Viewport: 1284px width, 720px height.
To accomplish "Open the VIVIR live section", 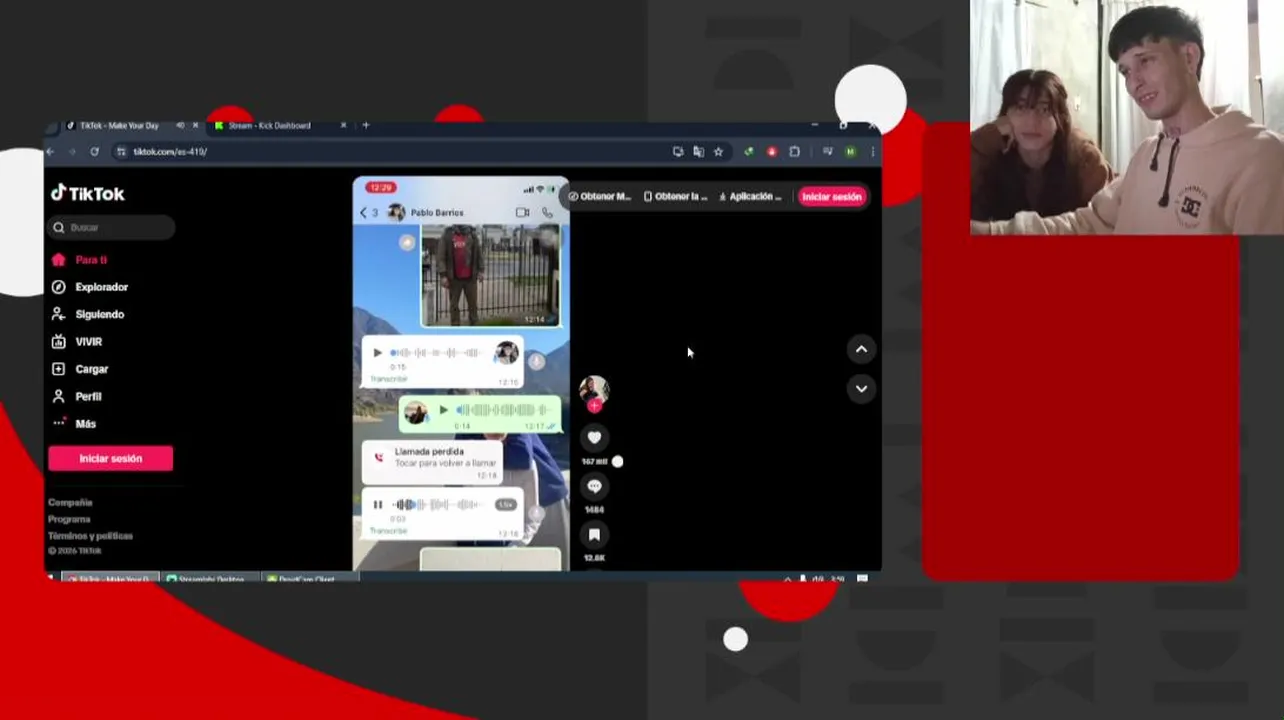I will [x=77, y=342].
